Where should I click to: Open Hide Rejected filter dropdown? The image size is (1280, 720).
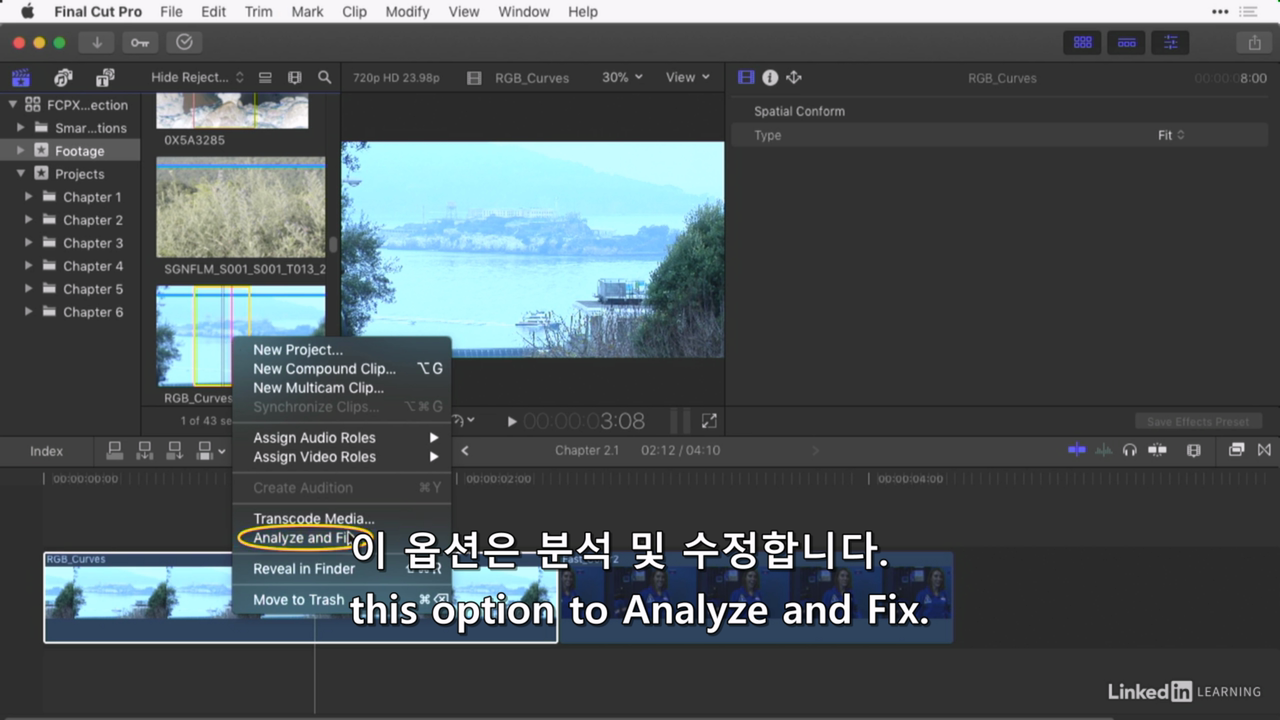(x=197, y=77)
